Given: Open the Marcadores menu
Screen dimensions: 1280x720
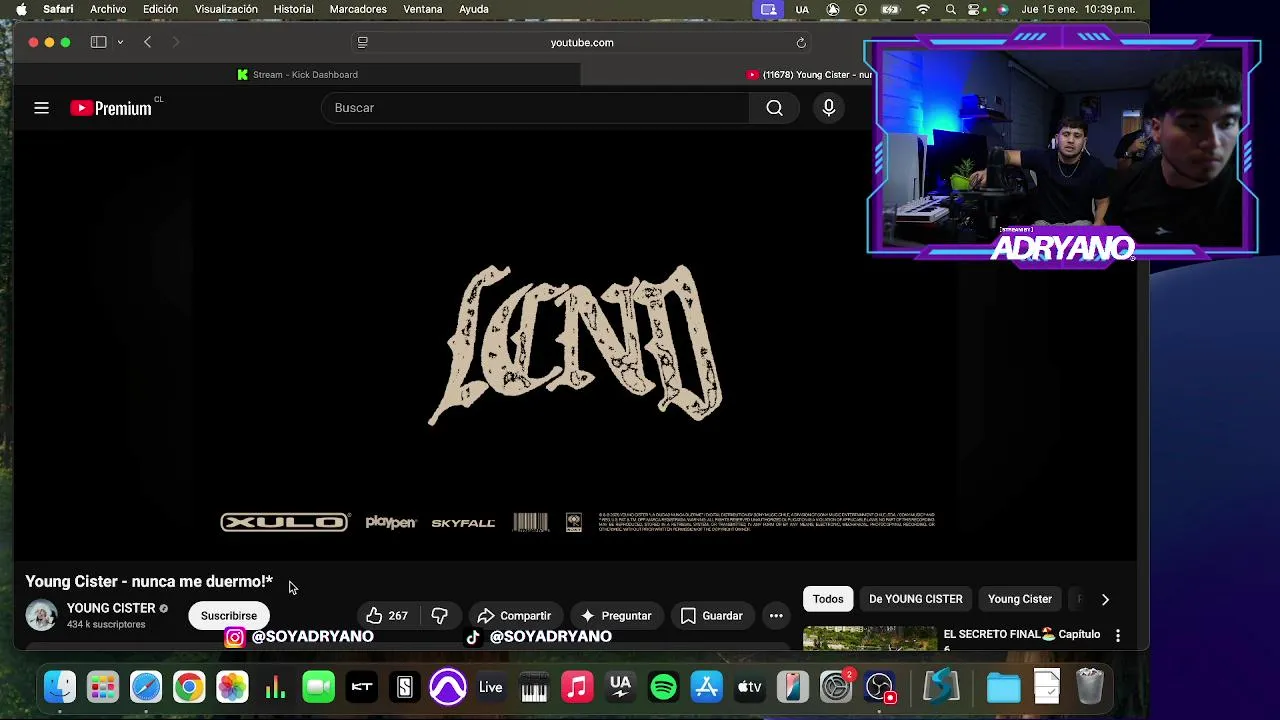Looking at the screenshot, I should click(x=358, y=9).
